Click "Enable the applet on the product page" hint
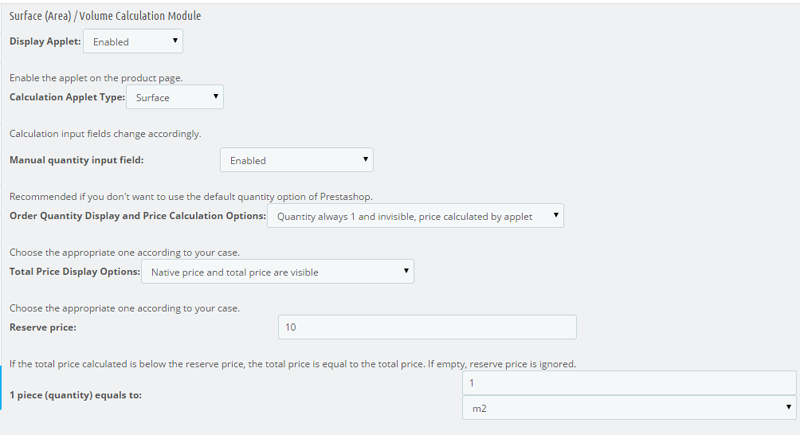This screenshot has height=435, width=800. click(x=96, y=77)
